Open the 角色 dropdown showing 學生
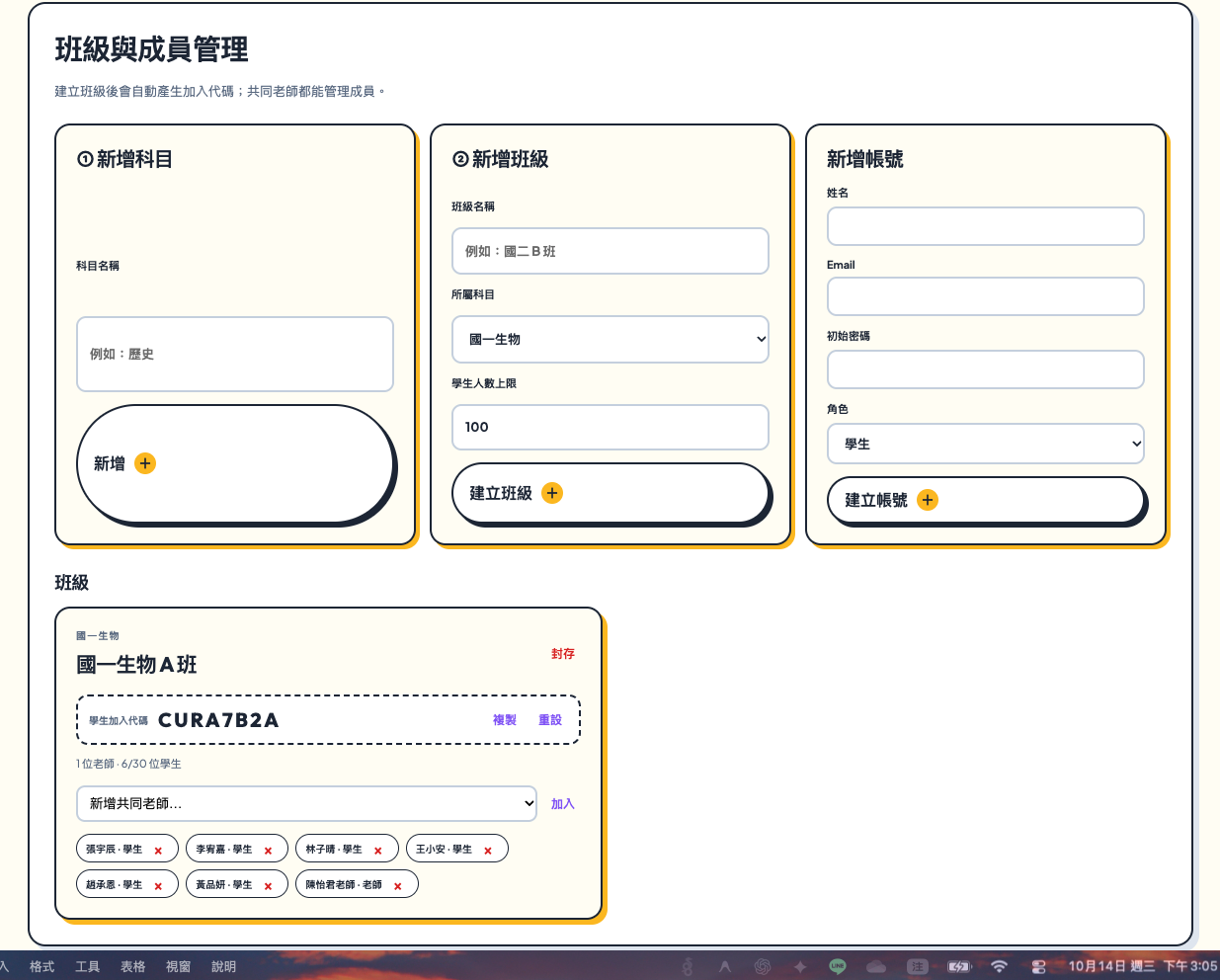The width and height of the screenshot is (1220, 980). click(x=986, y=444)
